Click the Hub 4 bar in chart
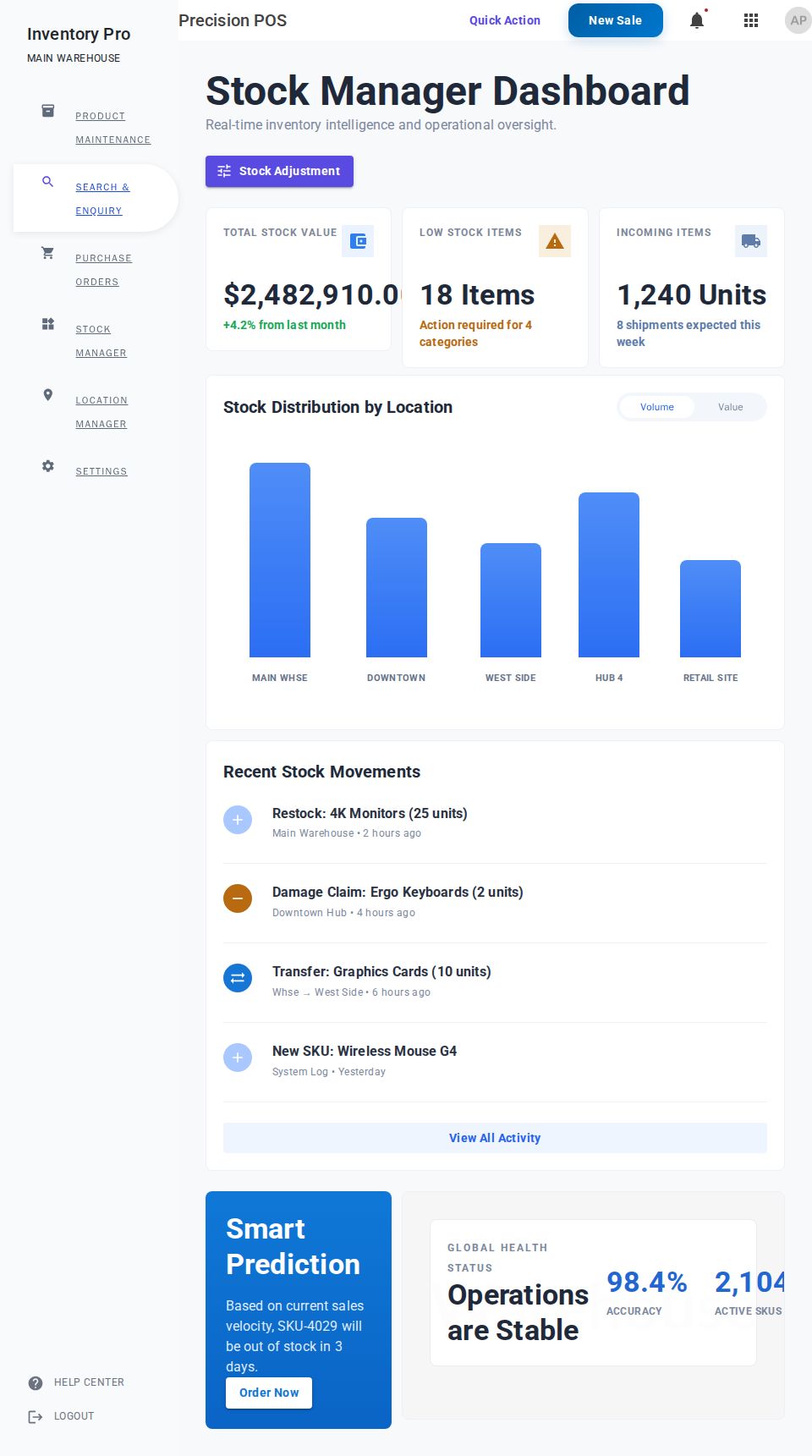812x1456 pixels. pyautogui.click(x=609, y=574)
